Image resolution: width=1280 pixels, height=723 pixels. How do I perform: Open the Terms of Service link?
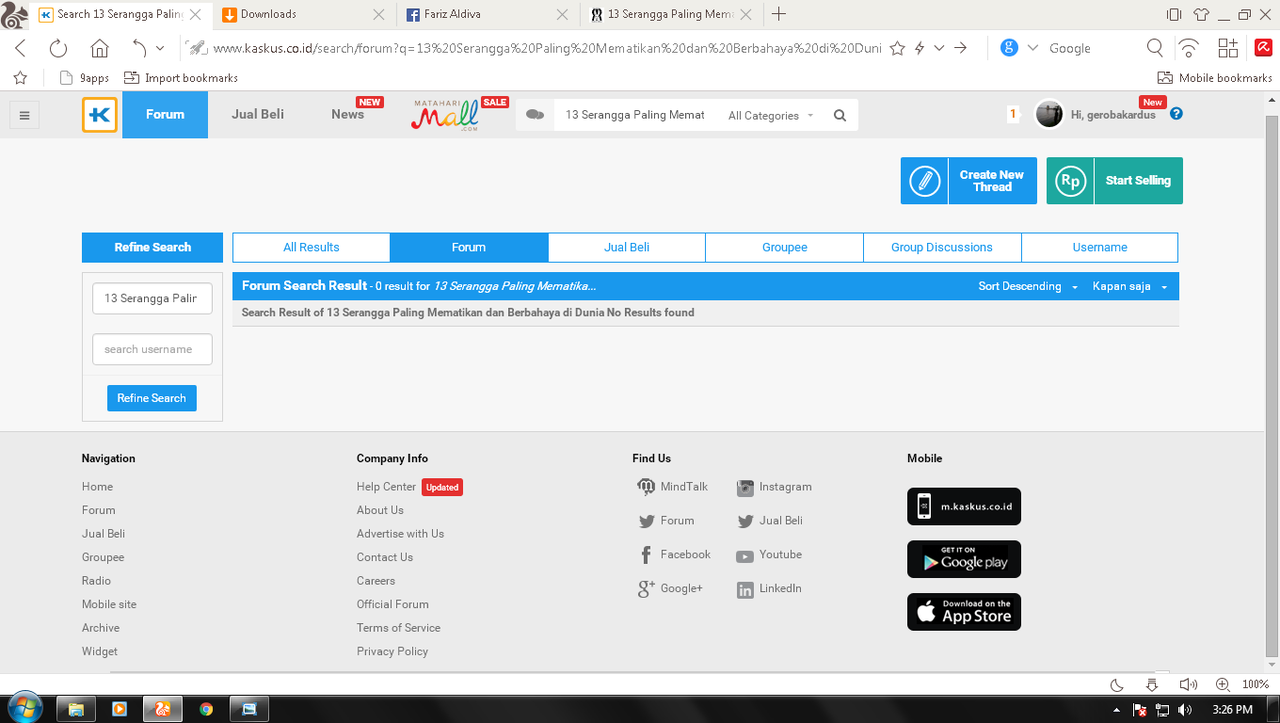(x=398, y=628)
